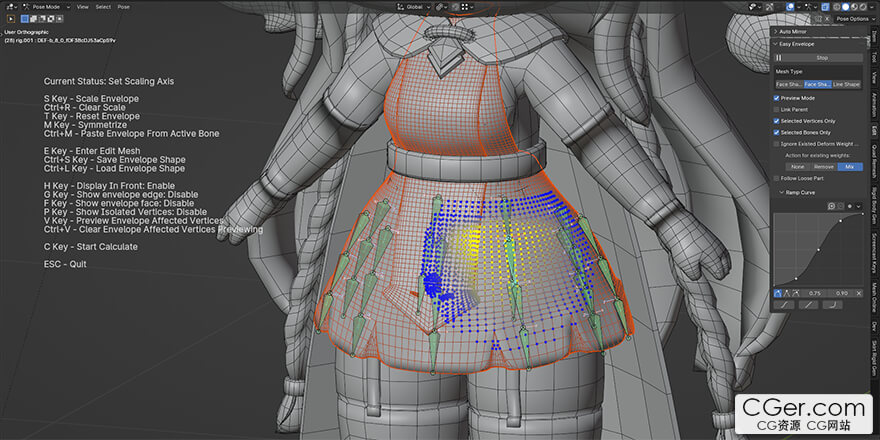Click the auto handle type icon
This screenshot has height=440, width=880.
[x=779, y=292]
